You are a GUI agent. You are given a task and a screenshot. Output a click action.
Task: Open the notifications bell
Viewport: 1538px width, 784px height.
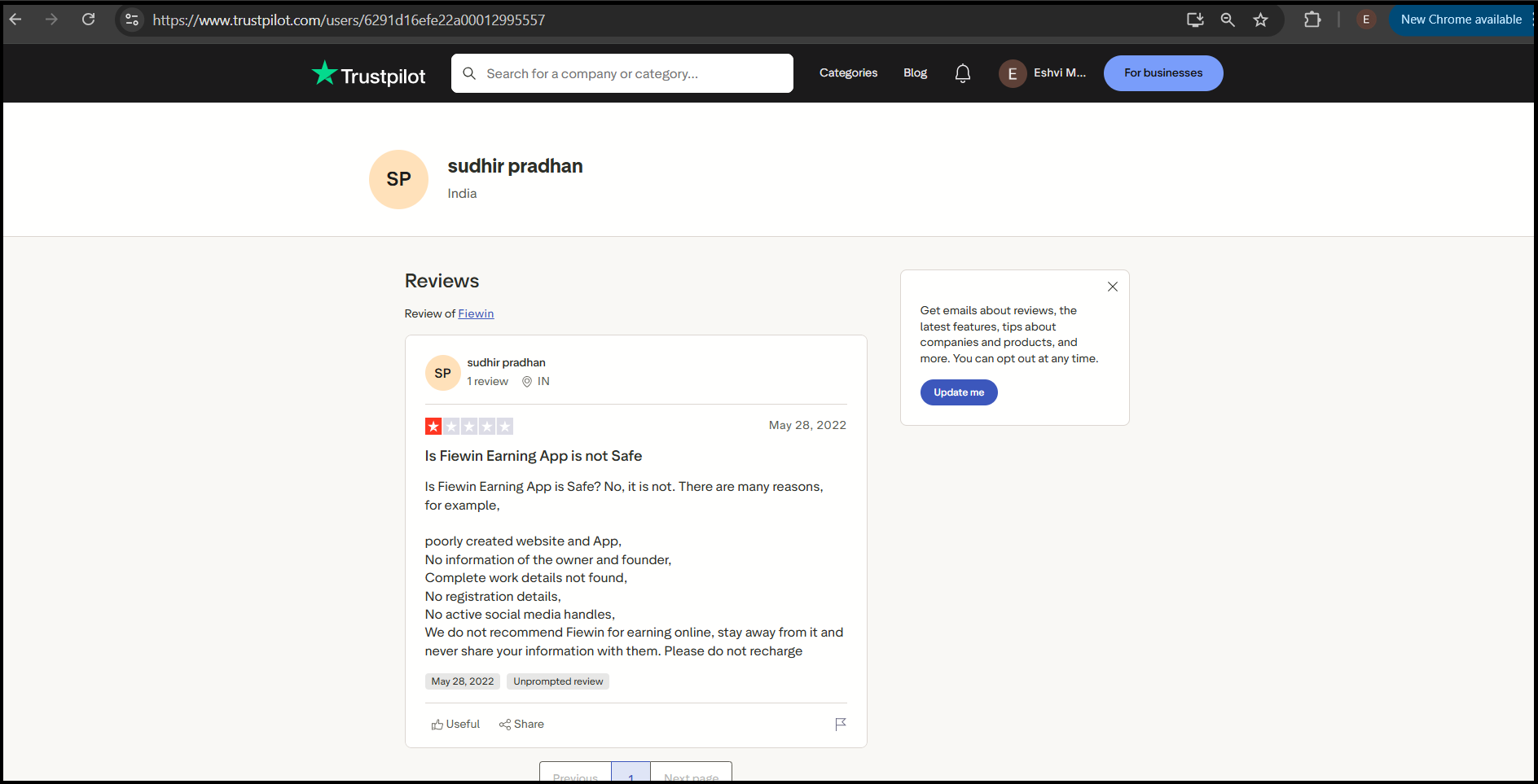[x=962, y=73]
